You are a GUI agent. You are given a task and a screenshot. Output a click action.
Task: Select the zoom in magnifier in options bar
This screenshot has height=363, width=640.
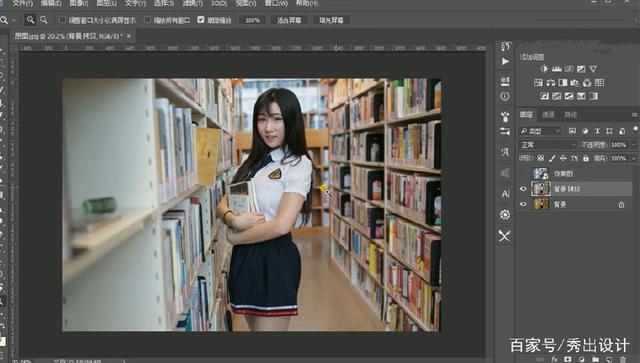tap(30, 20)
